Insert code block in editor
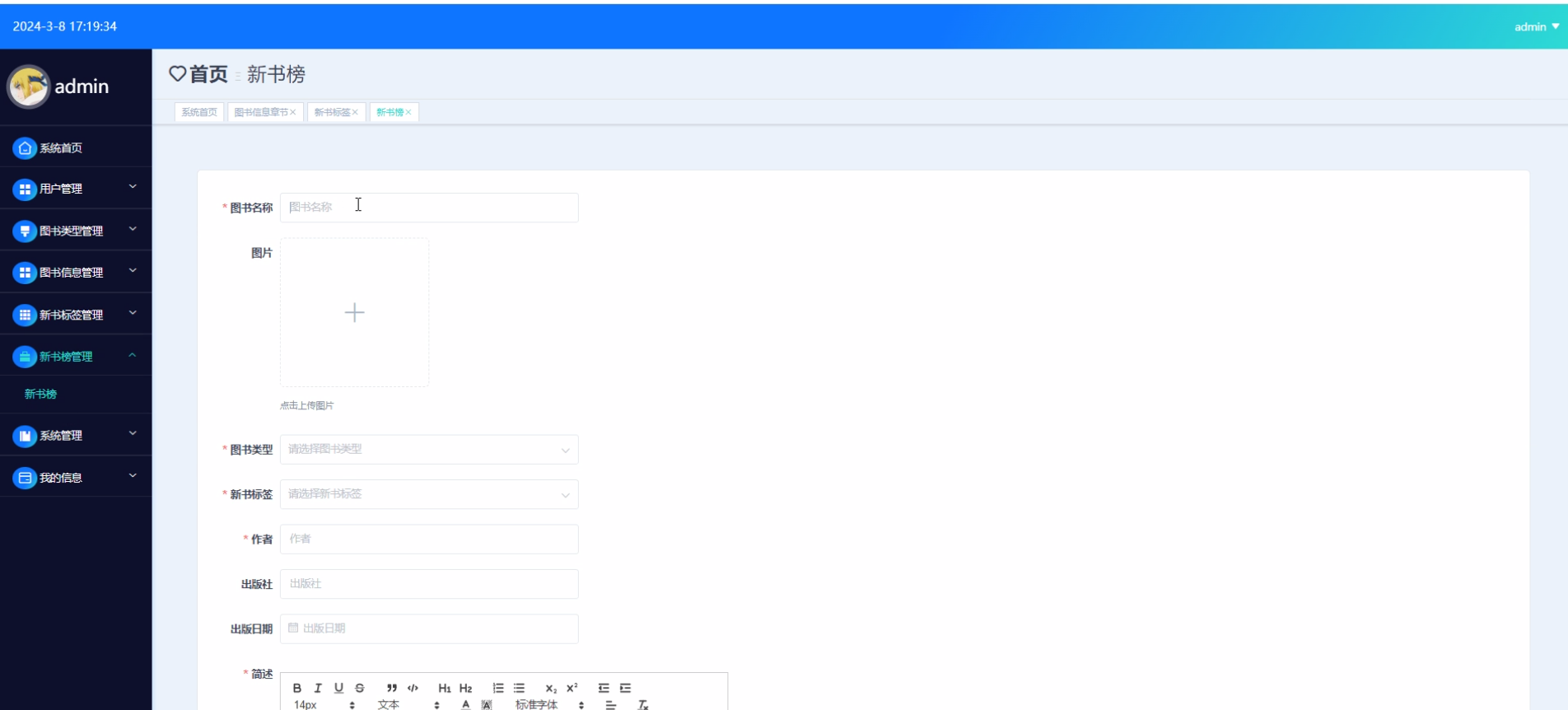 click(413, 688)
